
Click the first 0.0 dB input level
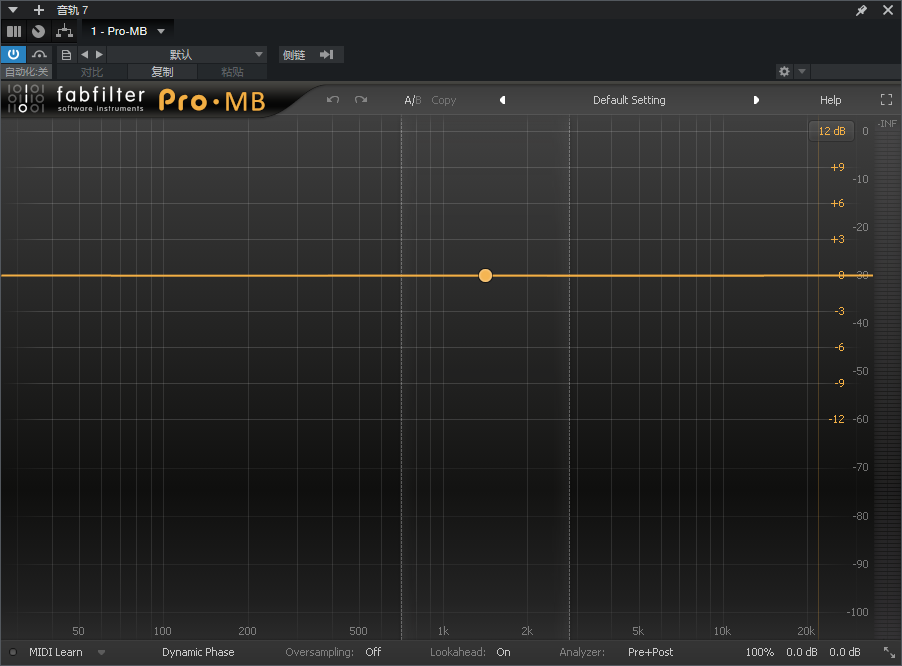pyautogui.click(x=802, y=652)
